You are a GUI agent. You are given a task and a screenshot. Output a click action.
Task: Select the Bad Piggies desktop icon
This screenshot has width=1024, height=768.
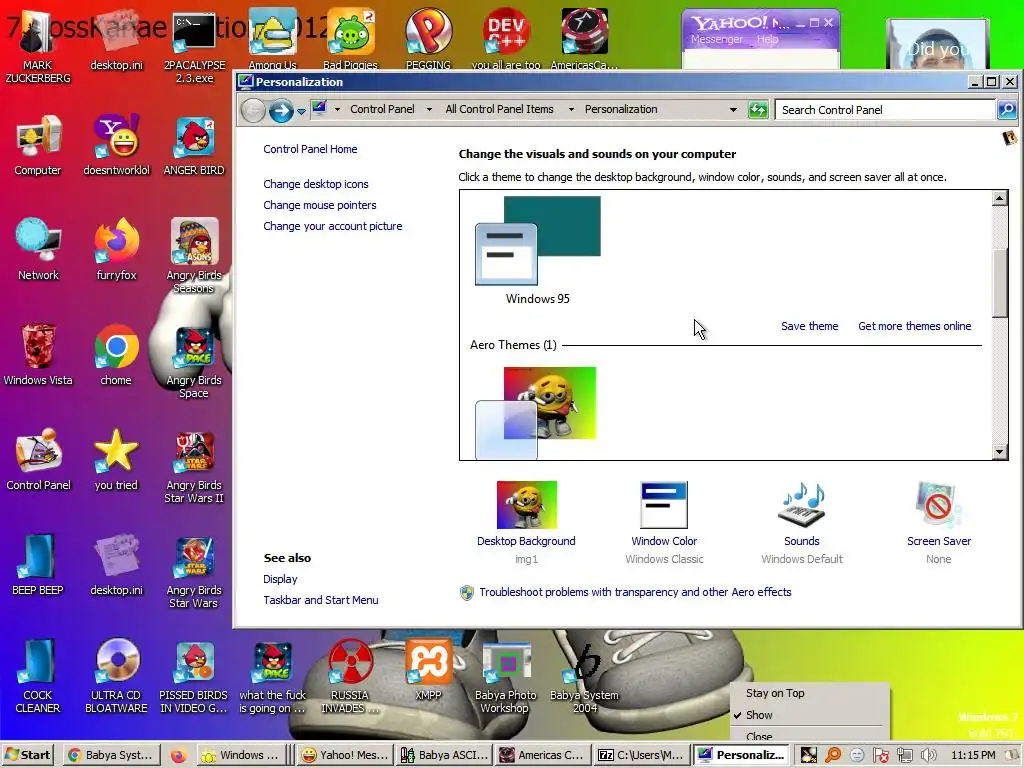click(x=351, y=39)
